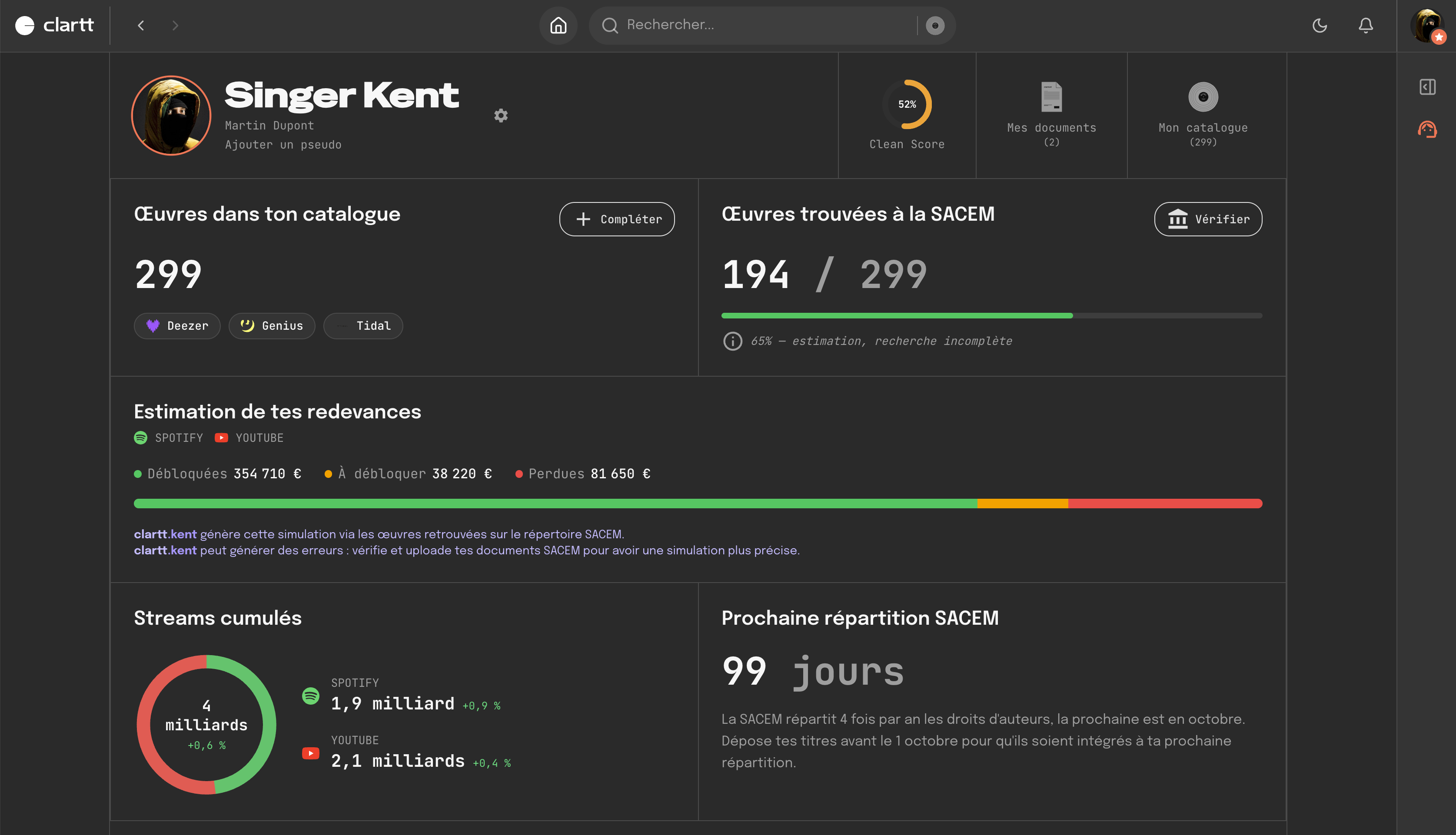Click the 2,1 milliards YouTube value
This screenshot has width=1456, height=835.
pos(398,760)
